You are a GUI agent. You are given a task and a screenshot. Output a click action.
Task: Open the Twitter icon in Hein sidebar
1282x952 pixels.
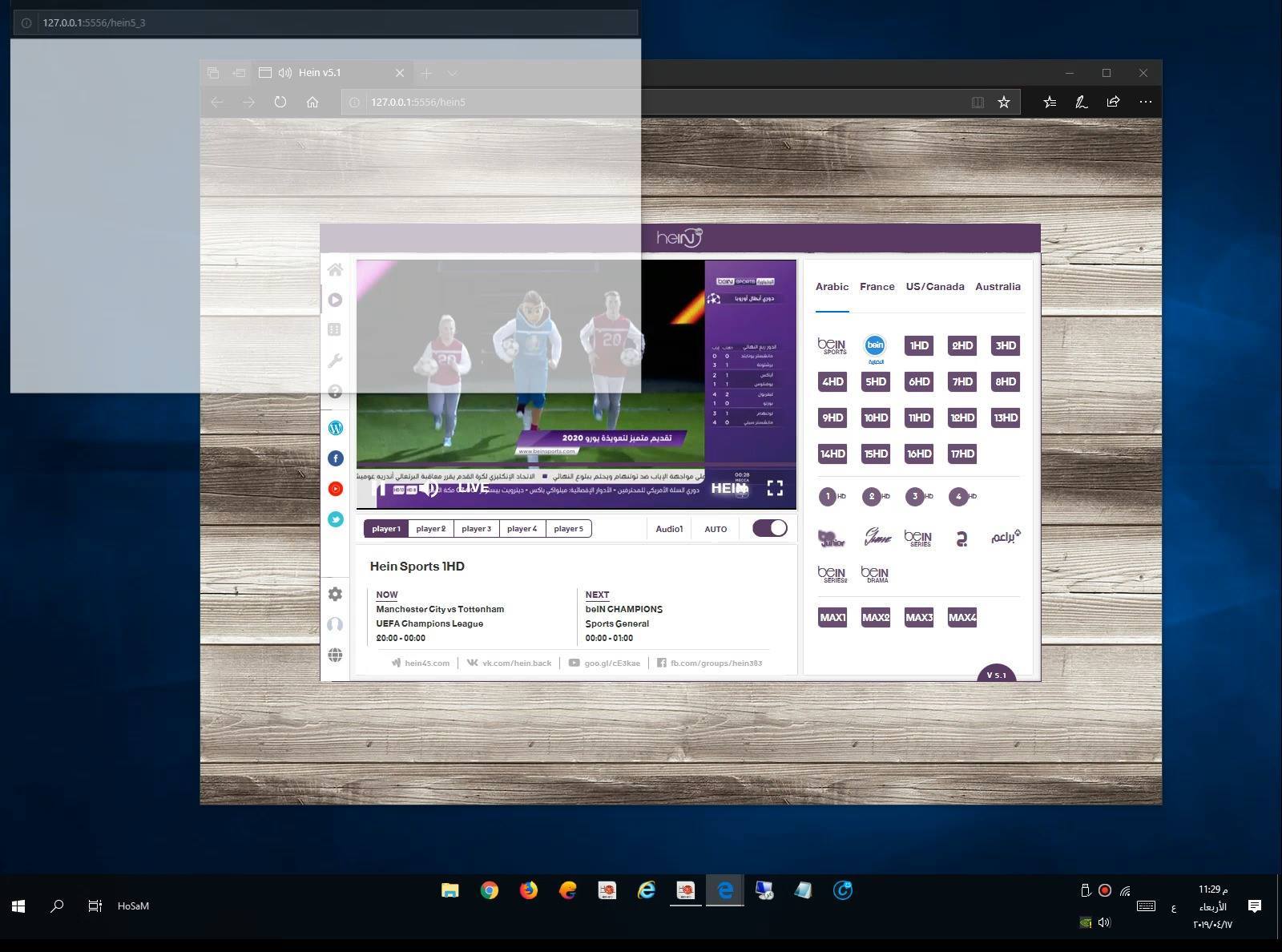(336, 519)
